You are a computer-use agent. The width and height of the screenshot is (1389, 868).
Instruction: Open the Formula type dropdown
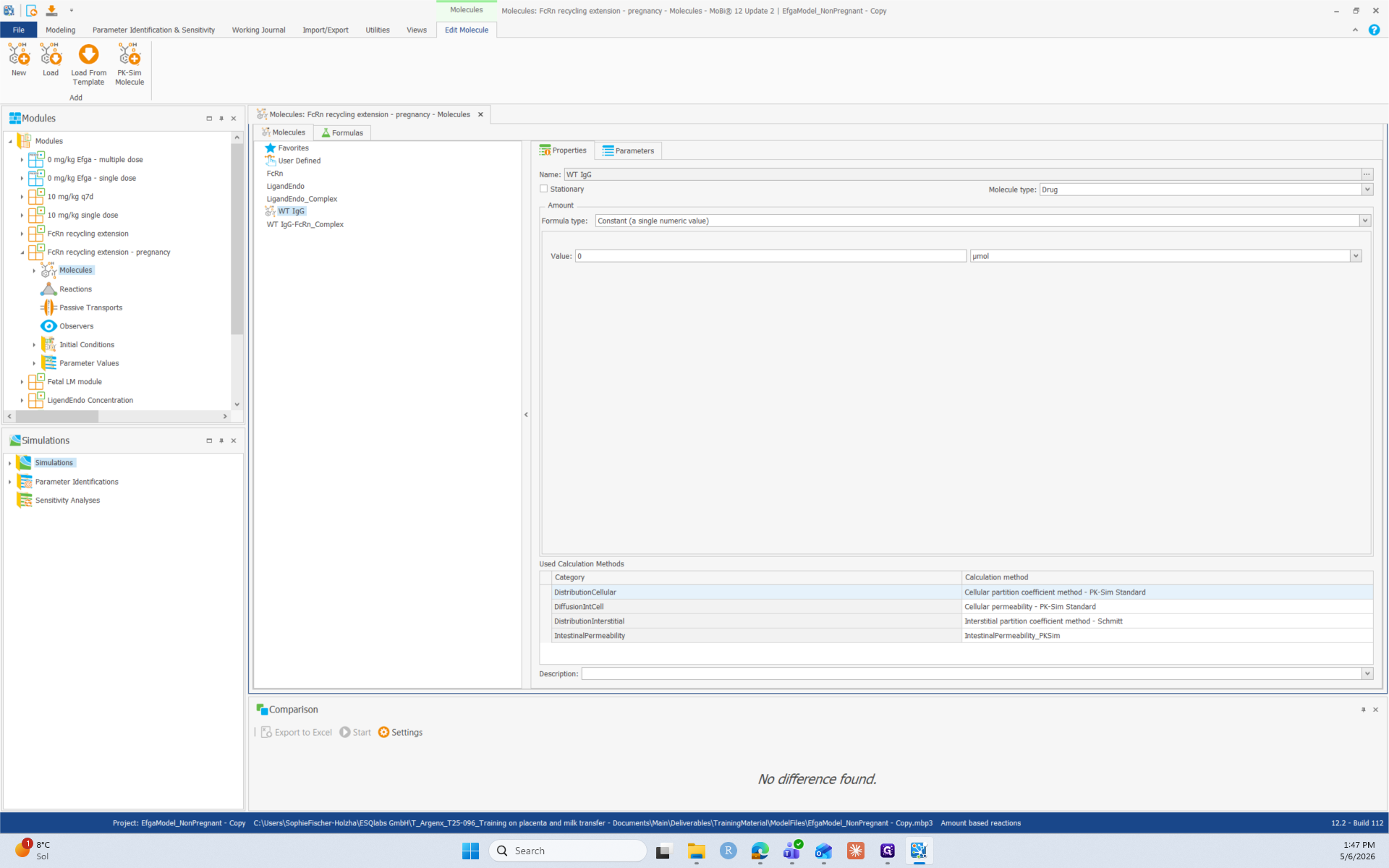(x=1364, y=221)
